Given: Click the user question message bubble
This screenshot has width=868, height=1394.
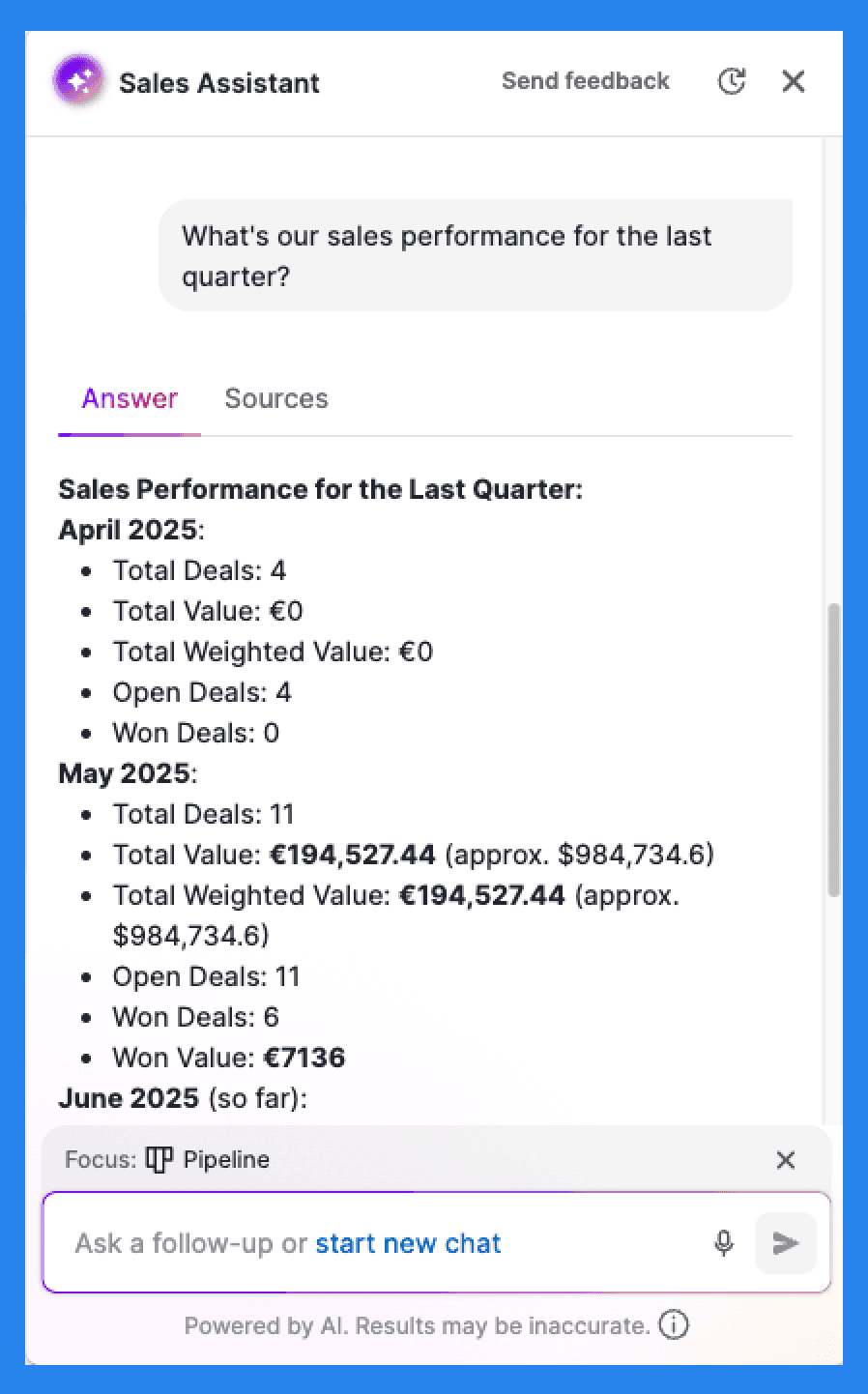Looking at the screenshot, I should pyautogui.click(x=476, y=256).
